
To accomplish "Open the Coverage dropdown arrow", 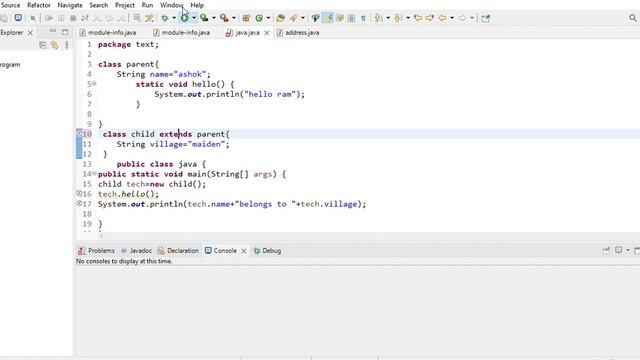I will click(213, 18).
